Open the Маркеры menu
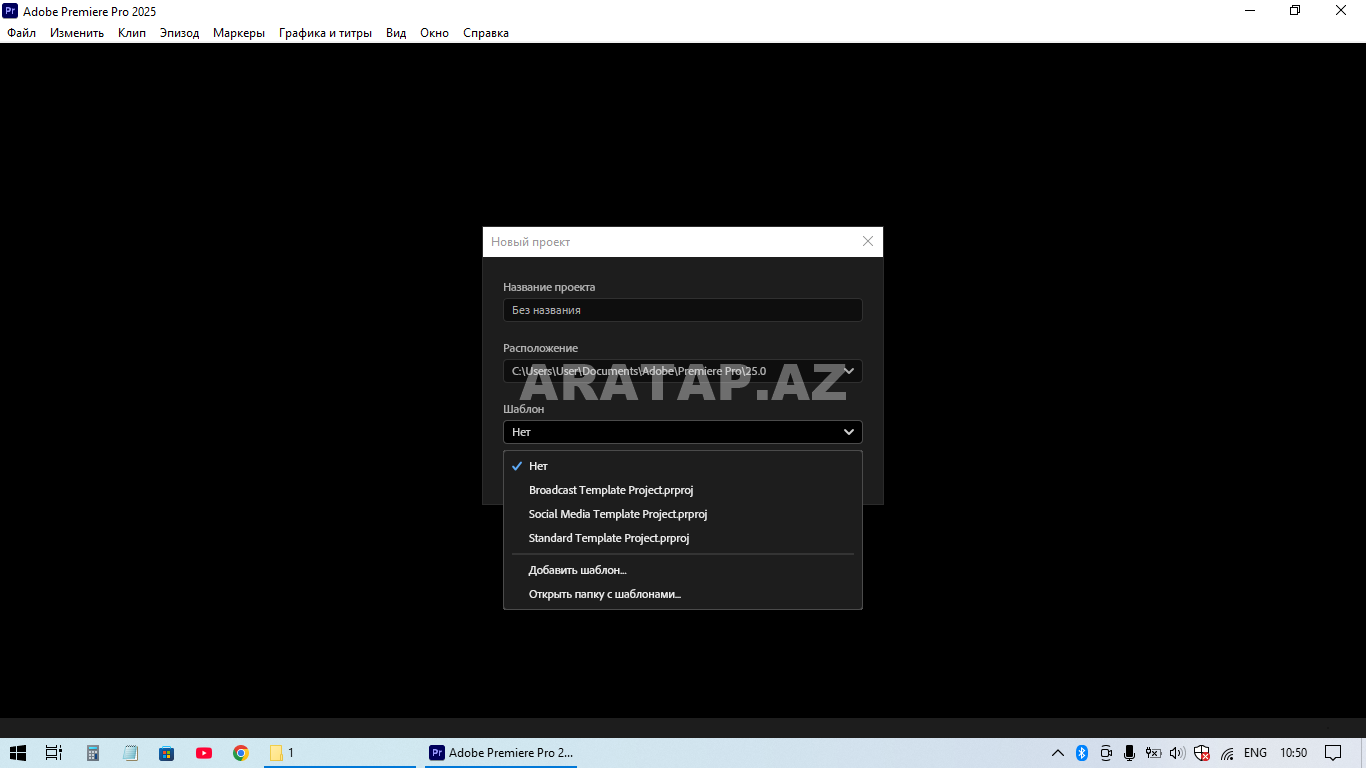Viewport: 1366px width, 768px height. pyautogui.click(x=239, y=33)
